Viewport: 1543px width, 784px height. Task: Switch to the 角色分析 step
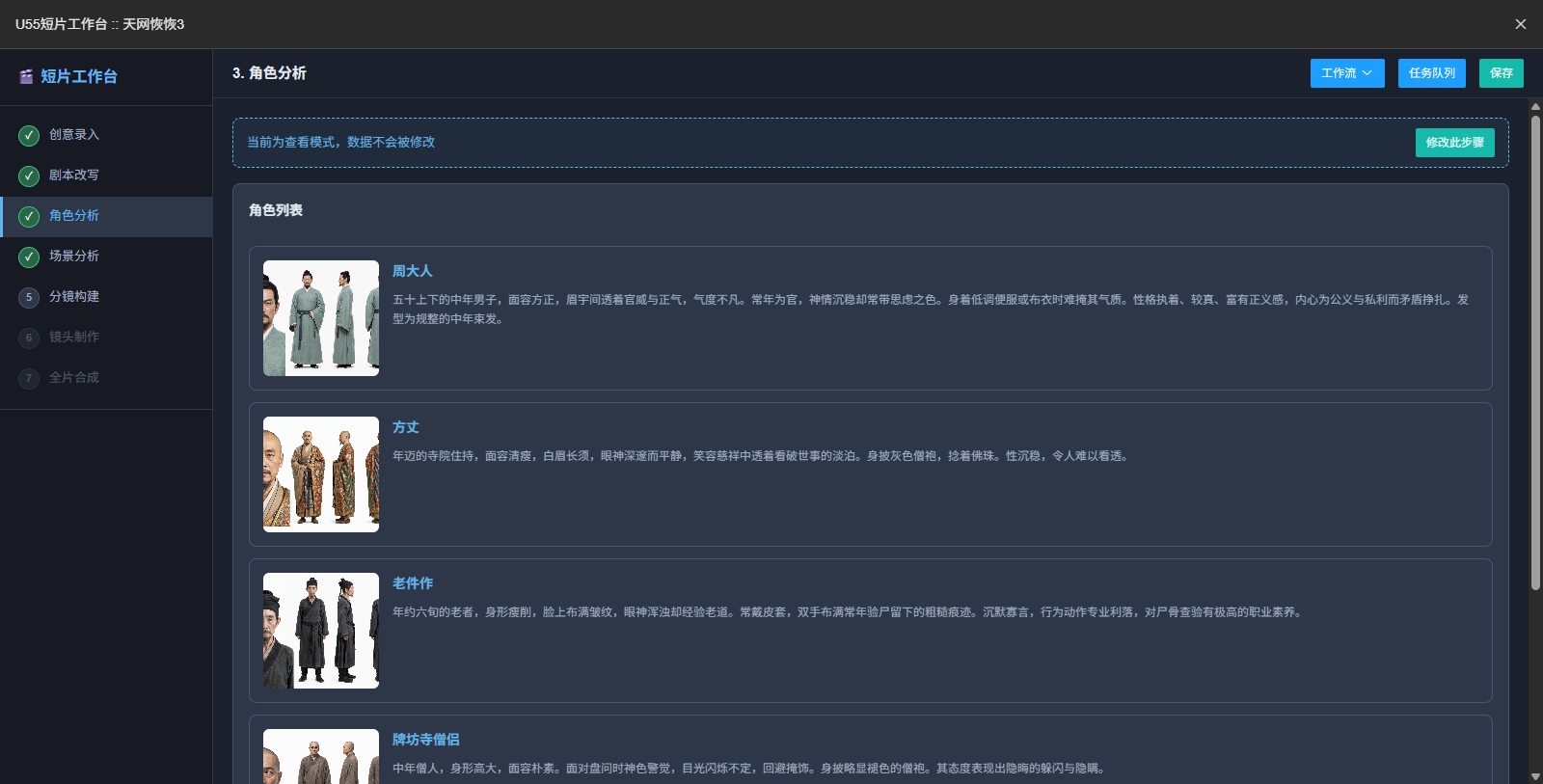(107, 216)
